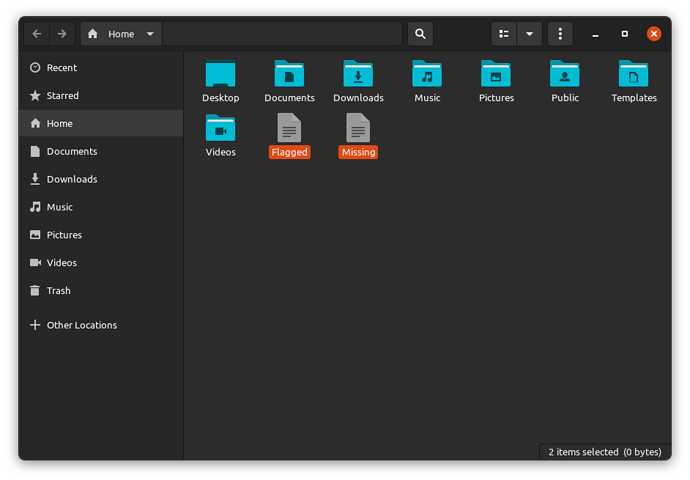Close the window with the red button
Screen dimensions: 690x480
click(x=654, y=34)
